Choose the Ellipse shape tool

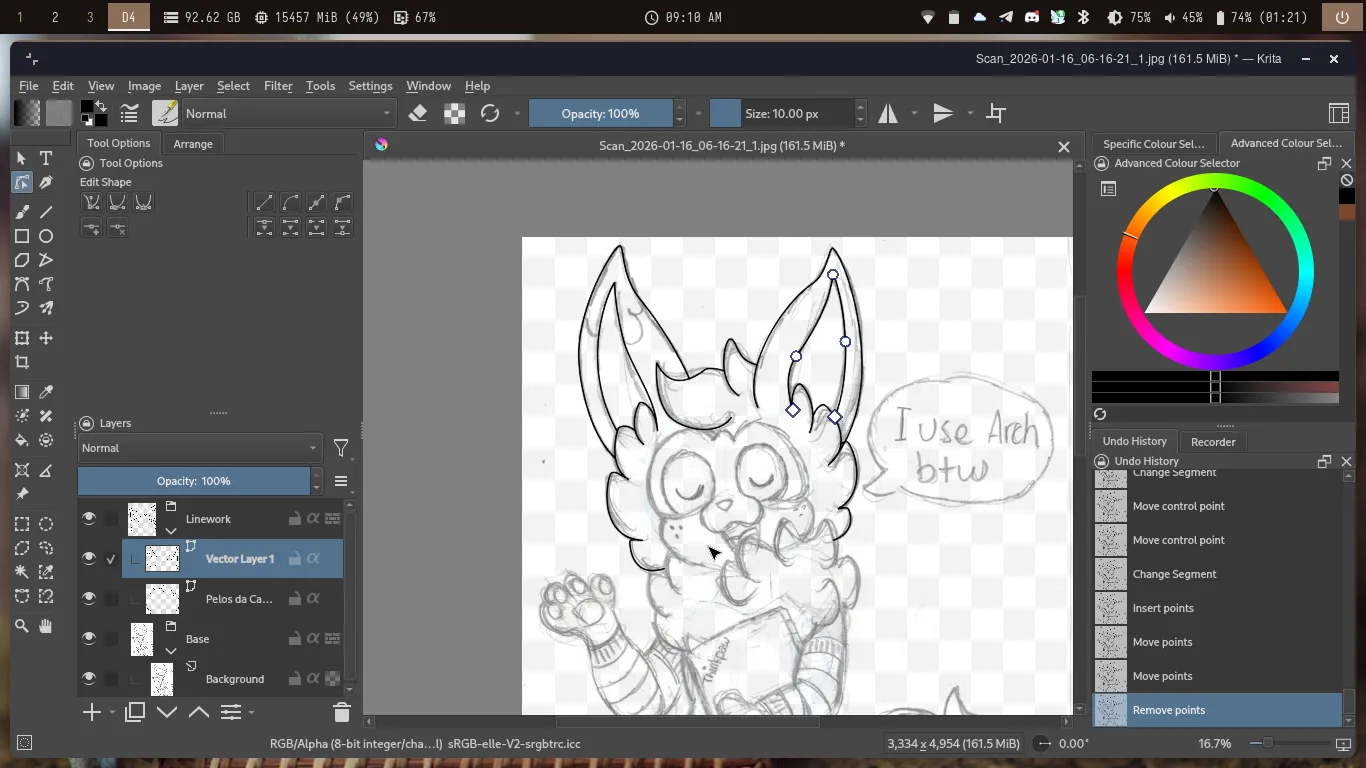(46, 236)
